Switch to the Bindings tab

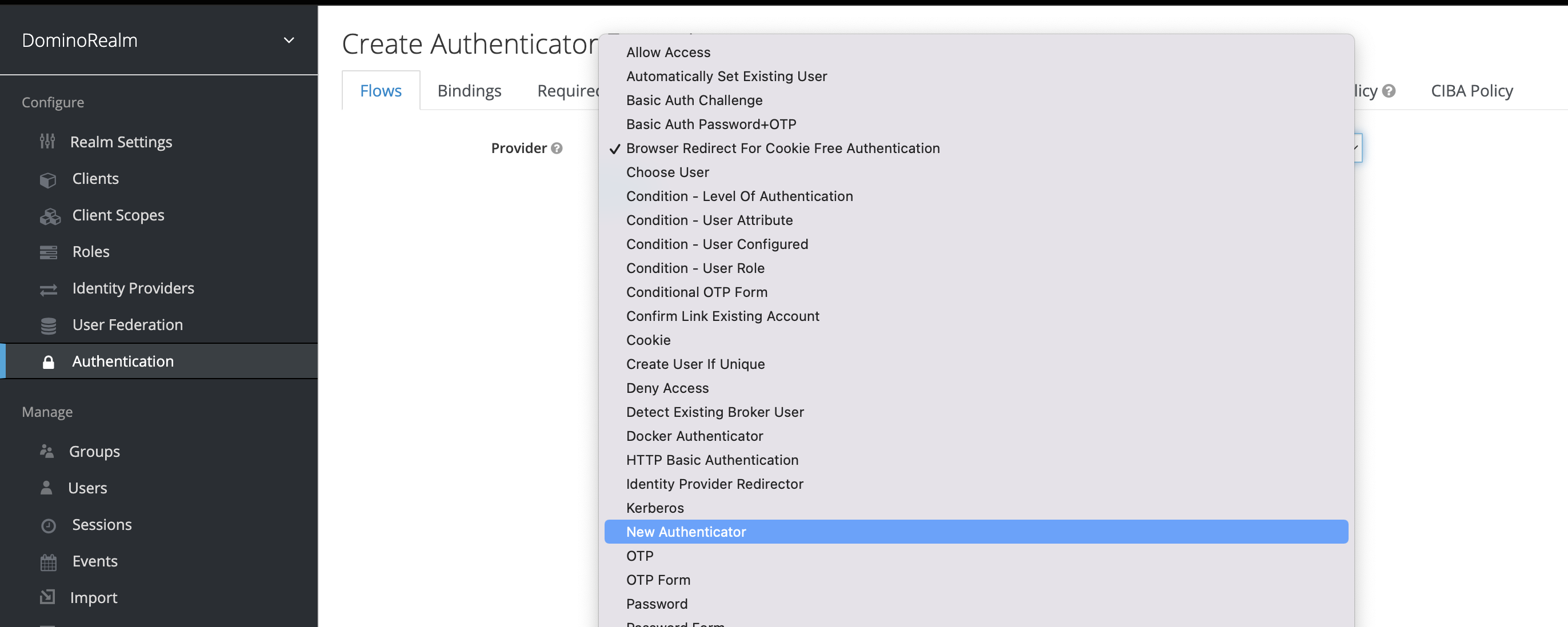(469, 91)
